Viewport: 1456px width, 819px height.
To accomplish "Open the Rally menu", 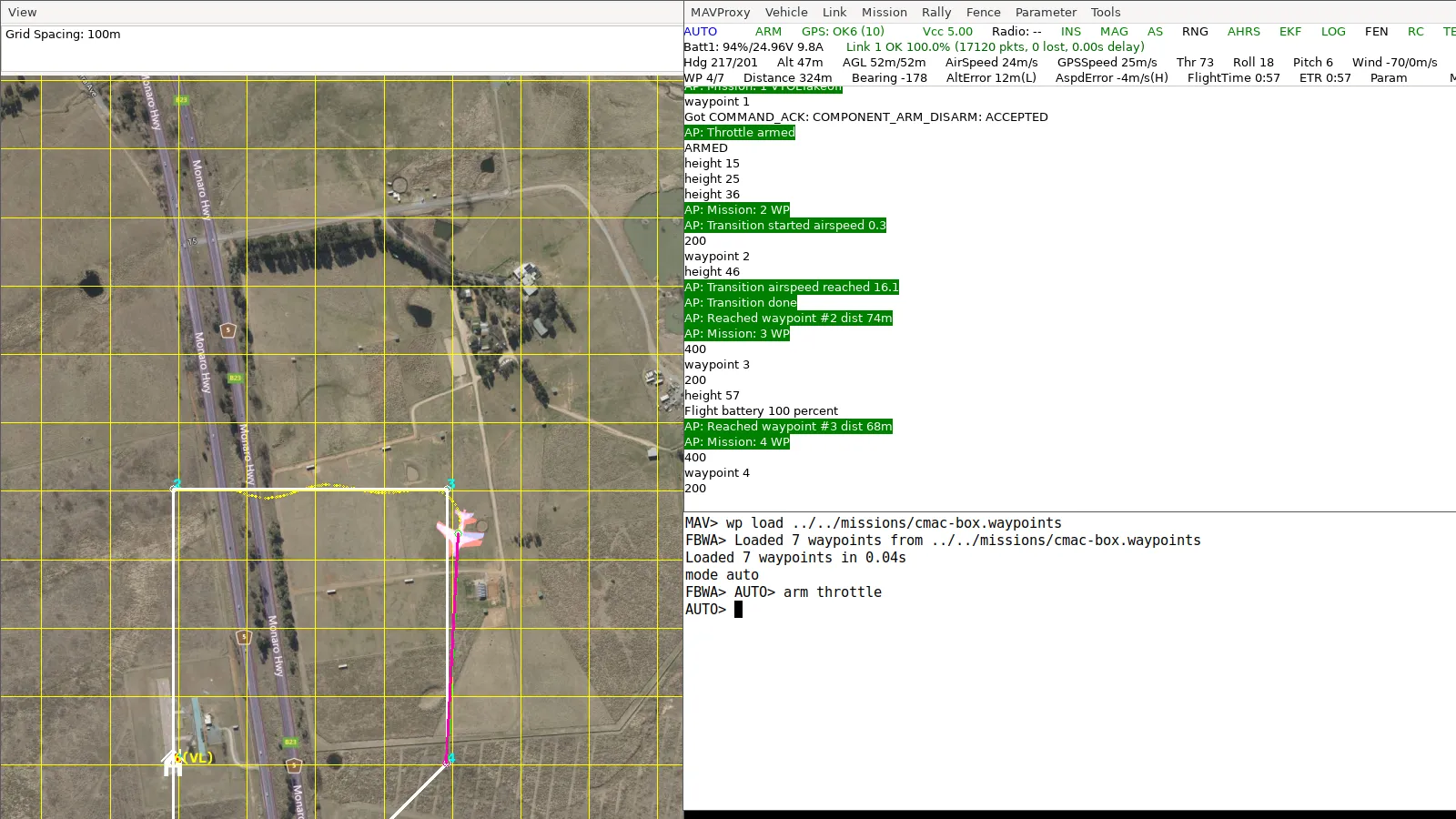I will tap(936, 12).
